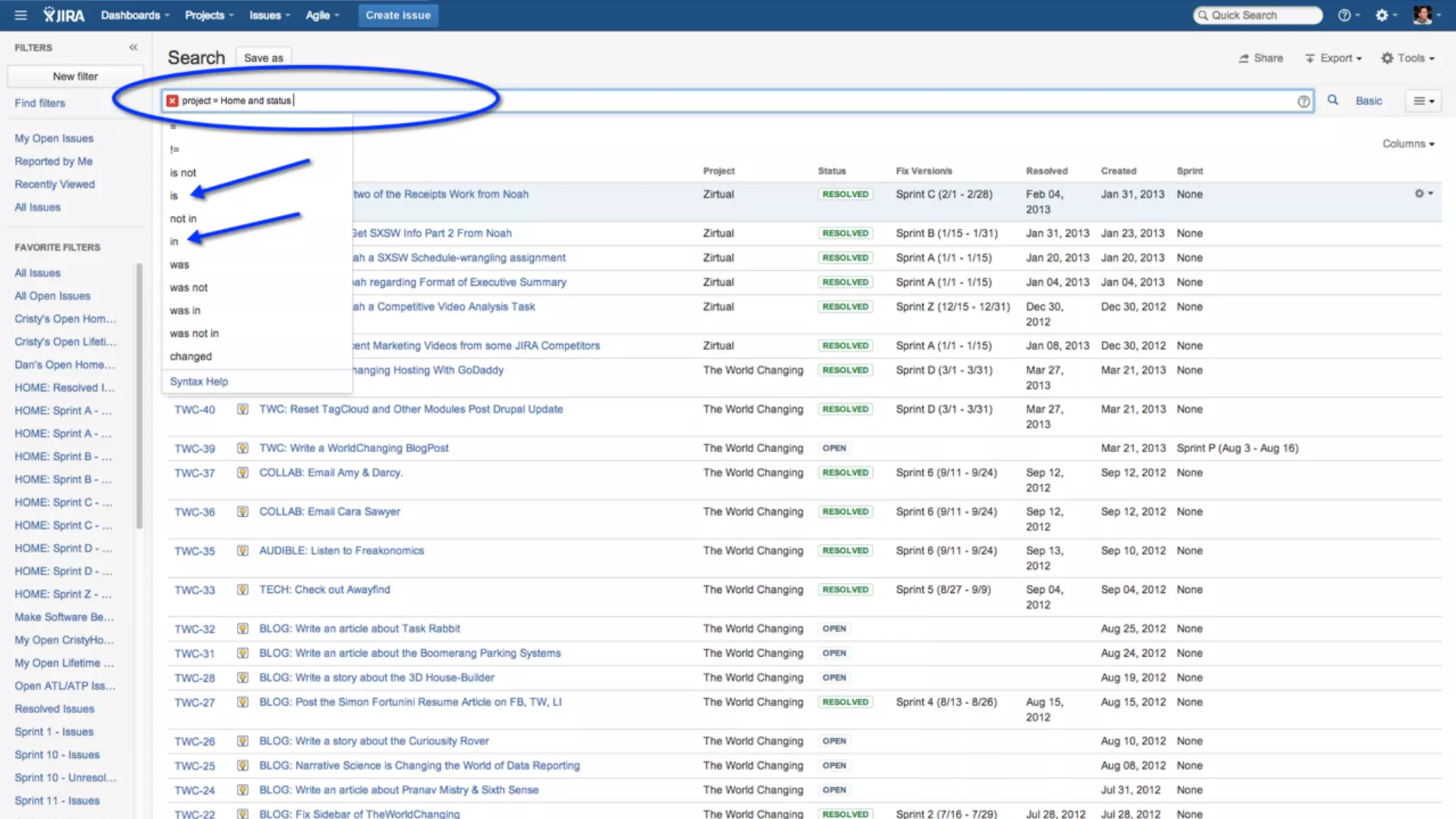Select the "in" operator from autocomplete list
The height and width of the screenshot is (819, 1456).
click(174, 242)
